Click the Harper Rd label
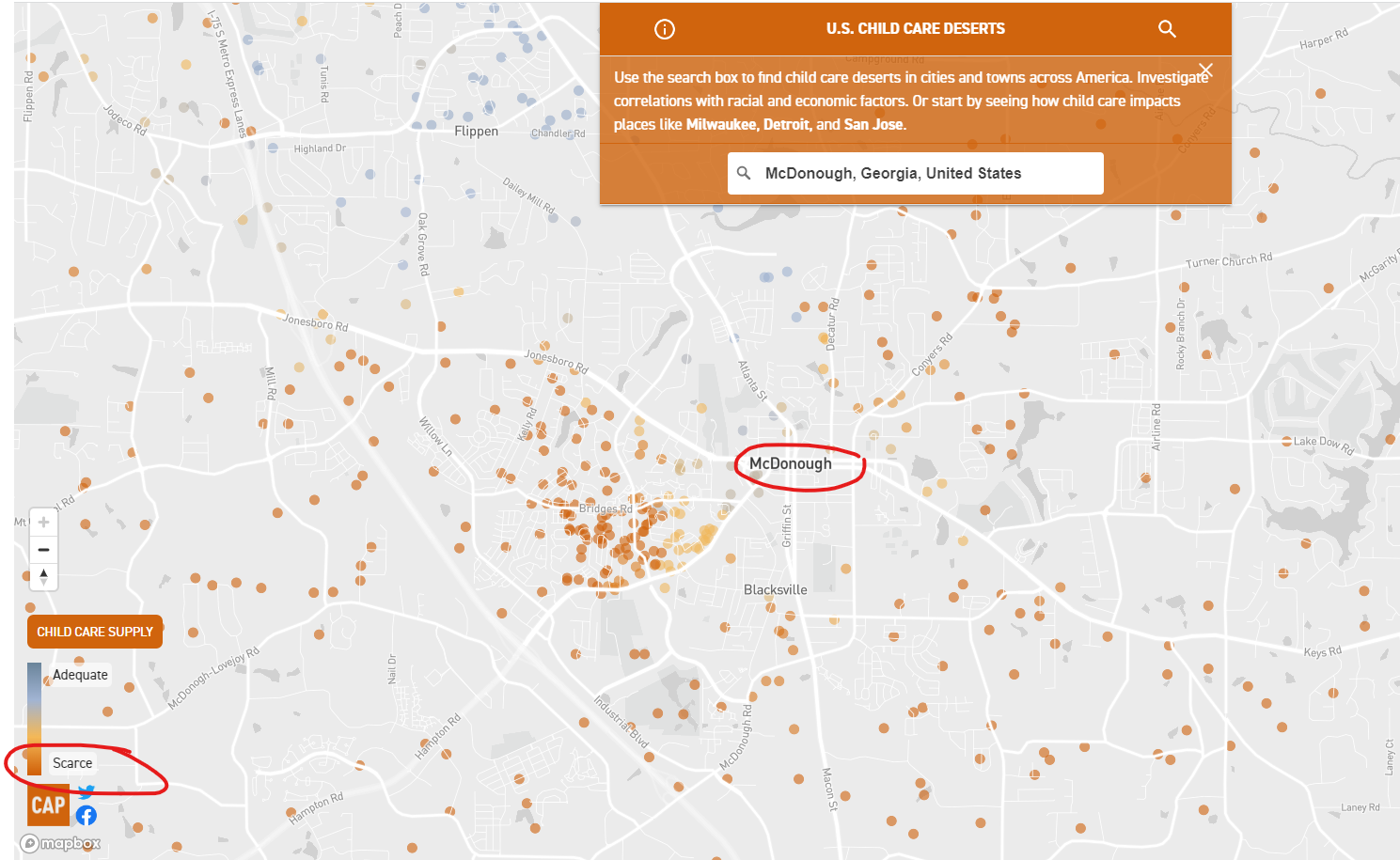Viewport: 1400px width, 860px height. pos(1324,39)
